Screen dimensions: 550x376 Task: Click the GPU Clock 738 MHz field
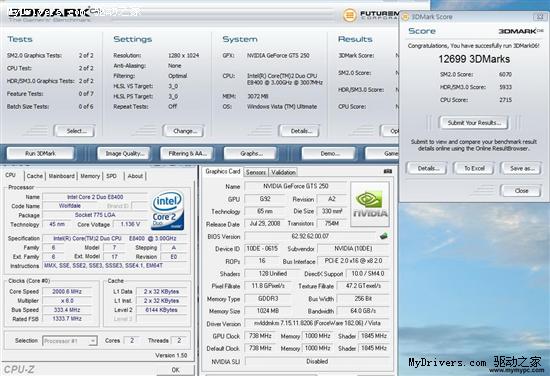coord(260,336)
